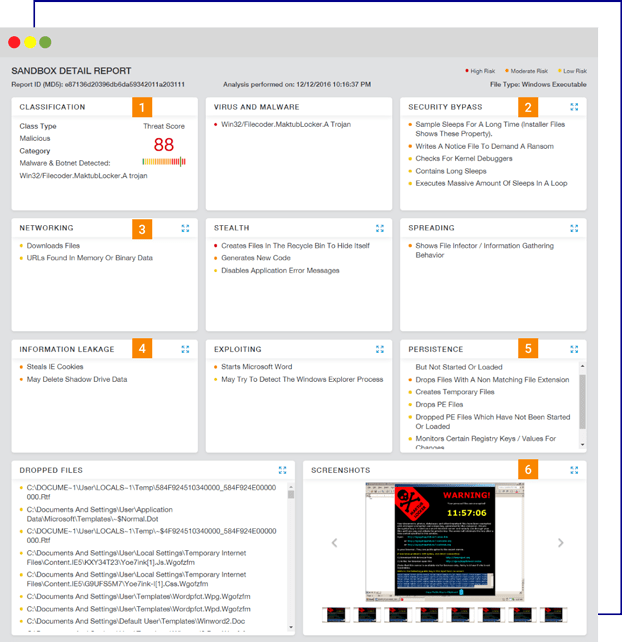
Task: Select the orange number 6 callout badge
Action: pos(529,470)
